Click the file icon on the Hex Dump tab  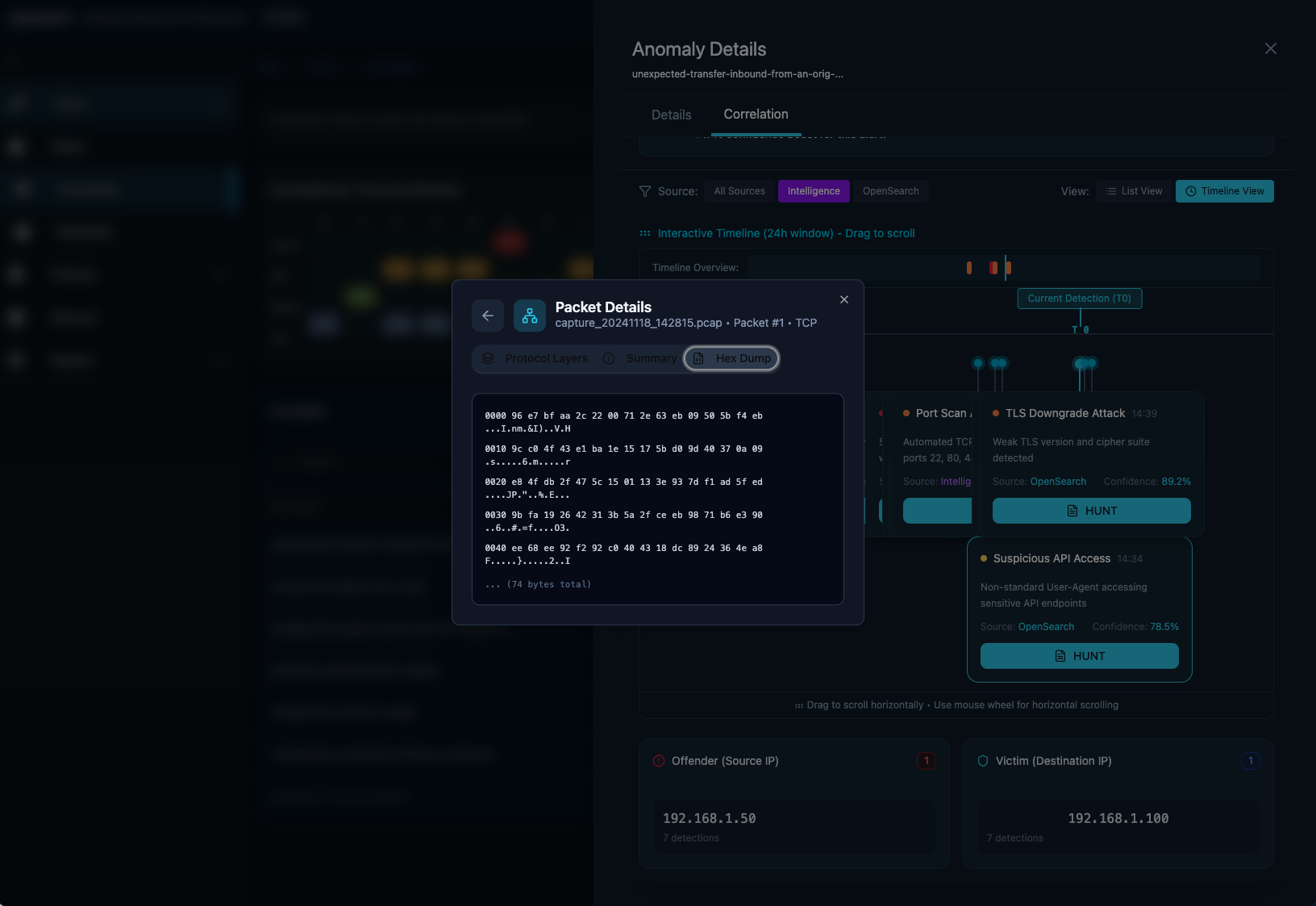(x=698, y=358)
